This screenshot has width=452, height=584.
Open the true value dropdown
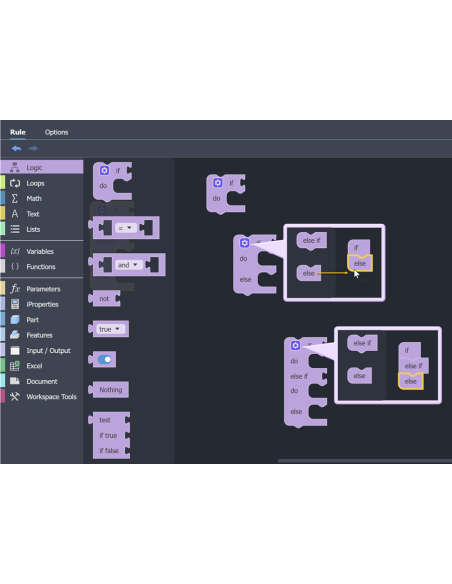[x=110, y=329]
